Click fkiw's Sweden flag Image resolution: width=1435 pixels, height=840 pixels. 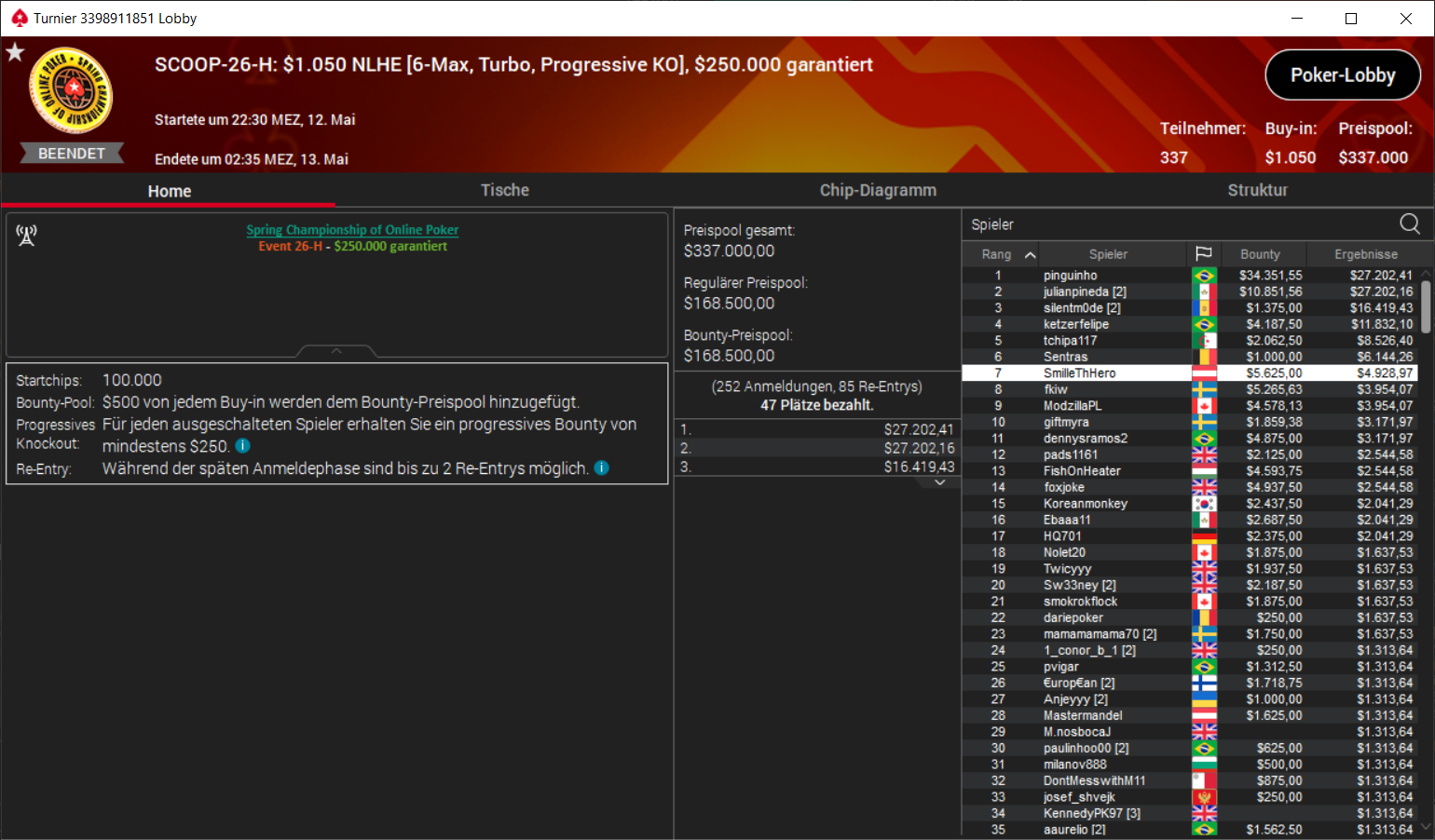click(1204, 389)
